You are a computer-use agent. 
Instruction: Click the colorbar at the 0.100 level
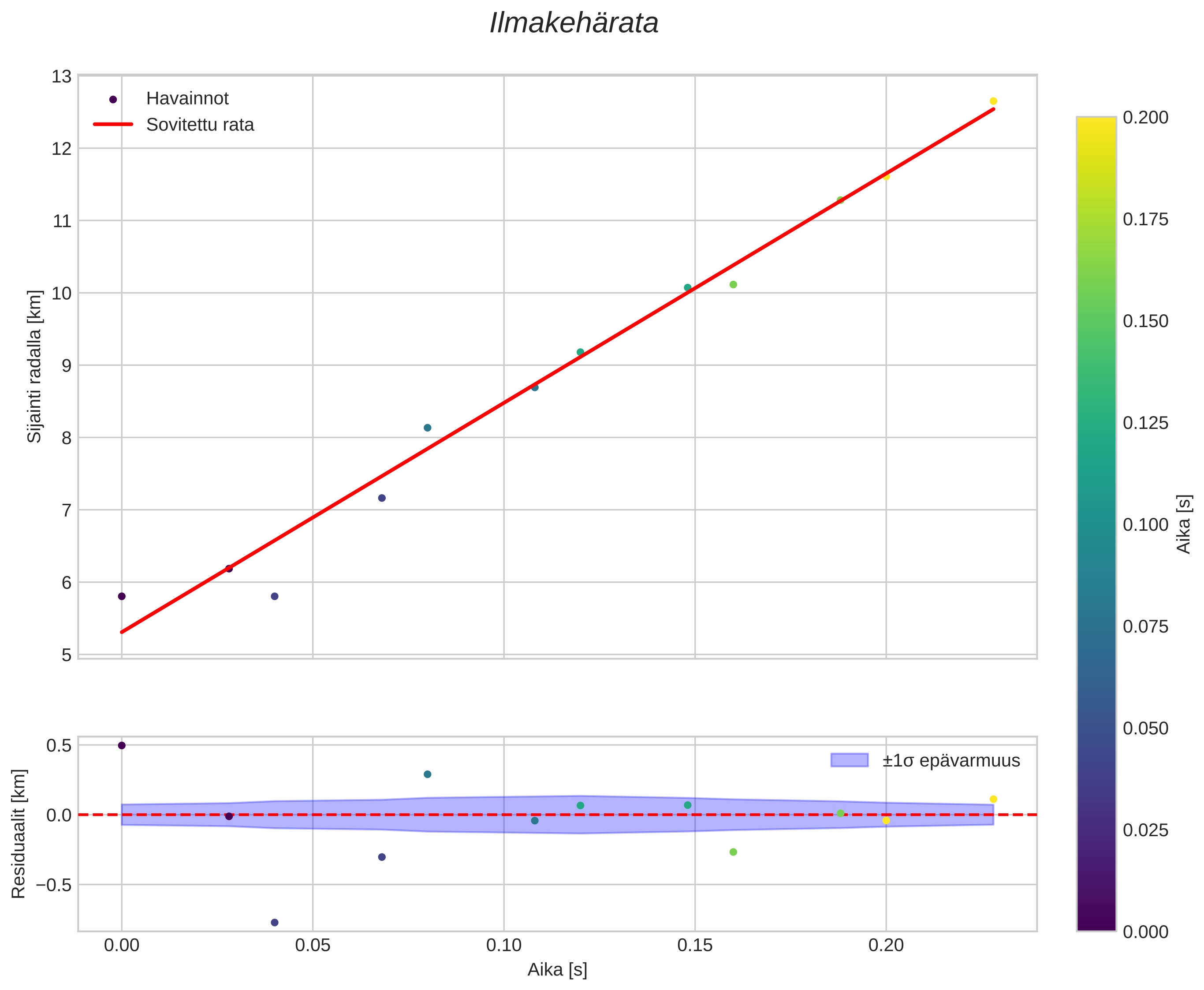coord(1096,524)
